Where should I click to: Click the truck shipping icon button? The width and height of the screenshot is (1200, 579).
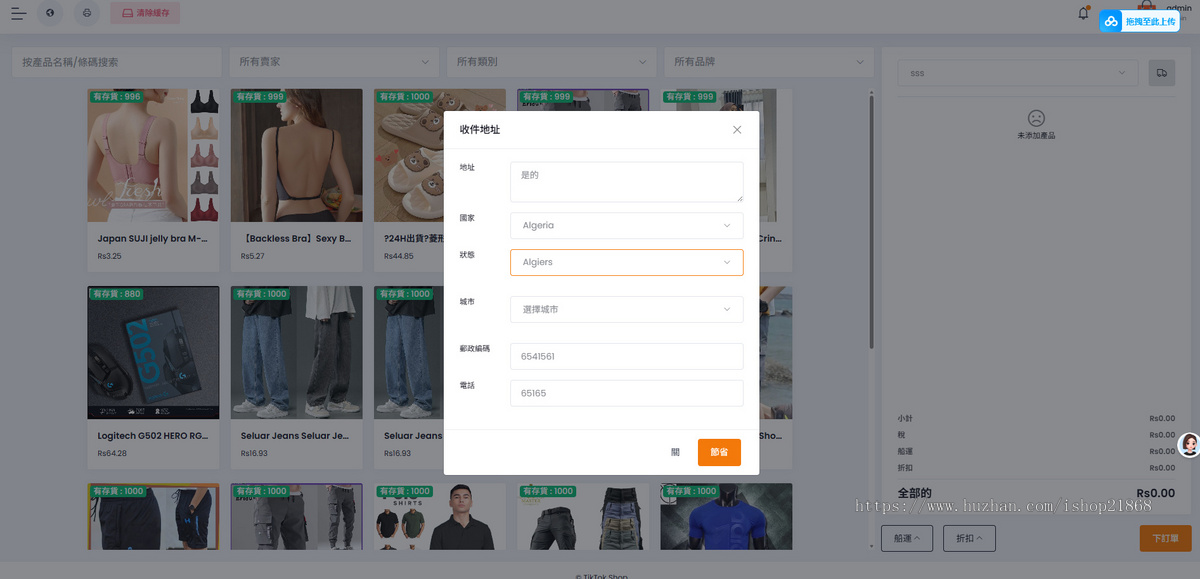pos(1162,73)
